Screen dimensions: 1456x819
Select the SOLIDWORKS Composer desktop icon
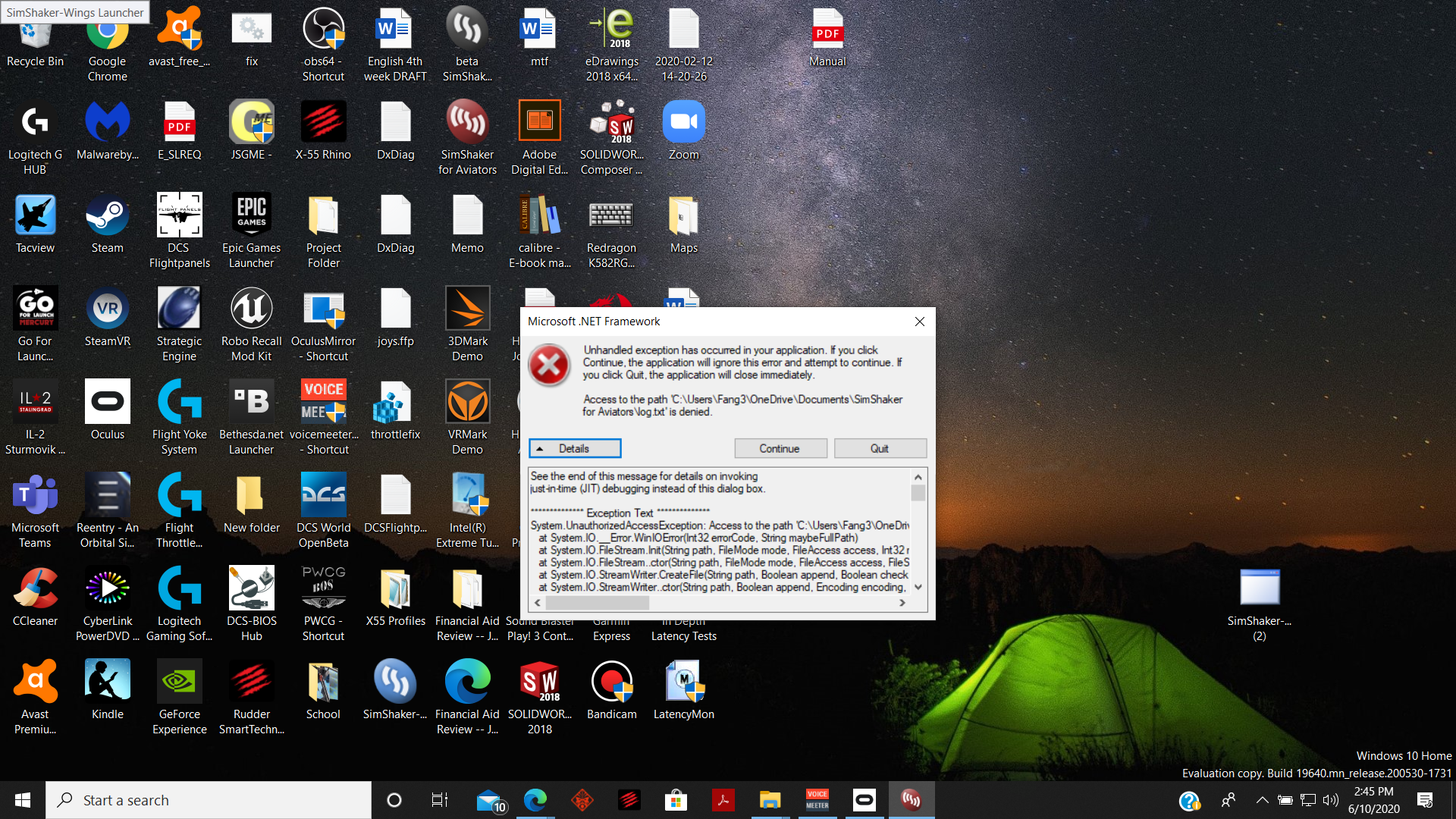(611, 139)
